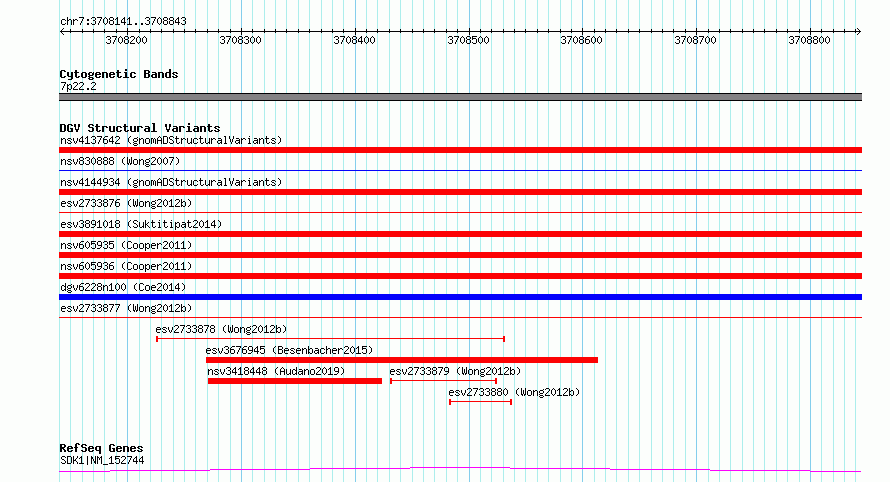Open dgv6228n100 (Coe2014) label
890x482 pixels.
tap(123, 287)
